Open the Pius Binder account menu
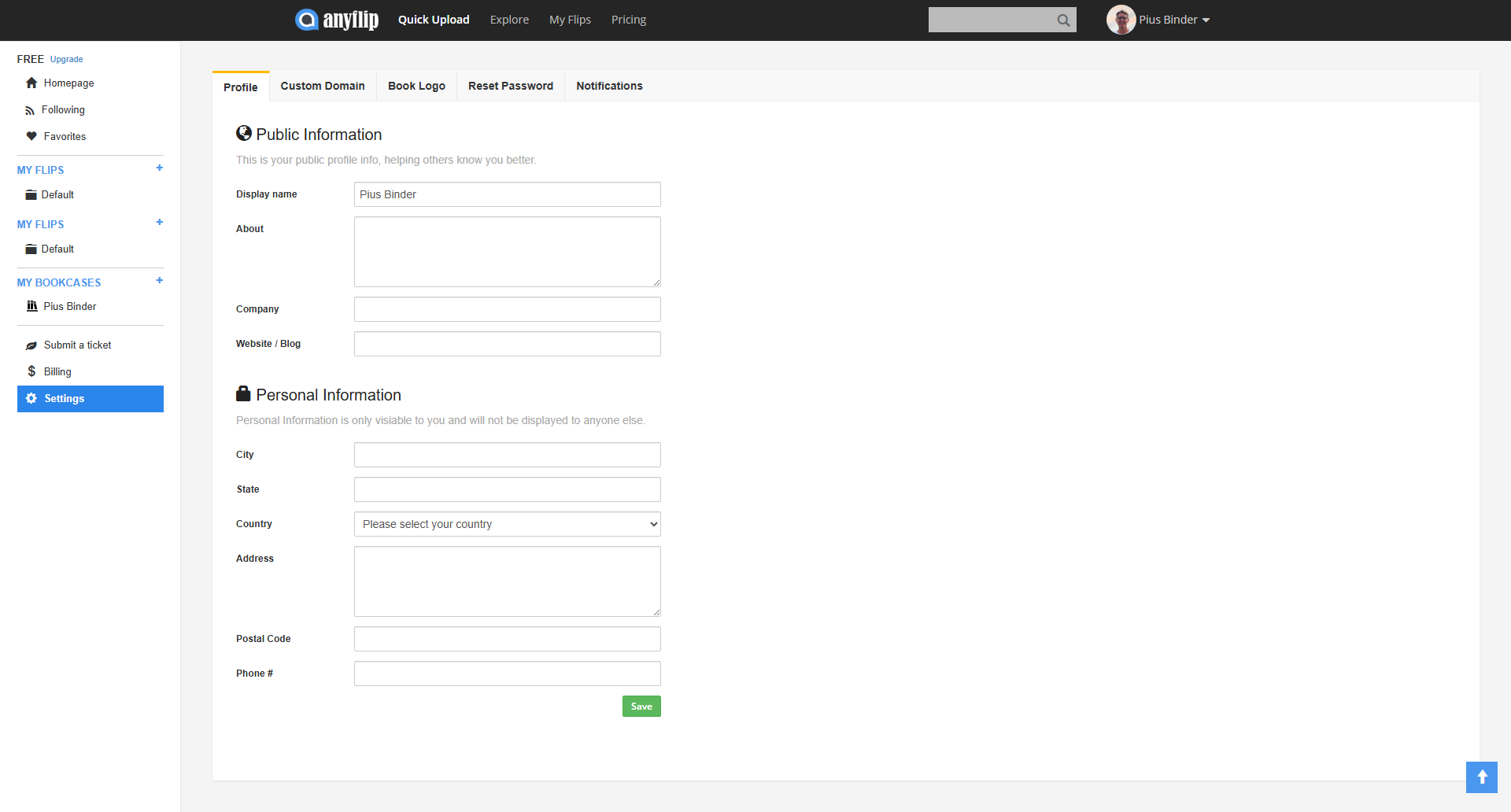The image size is (1511, 812). (x=1173, y=20)
